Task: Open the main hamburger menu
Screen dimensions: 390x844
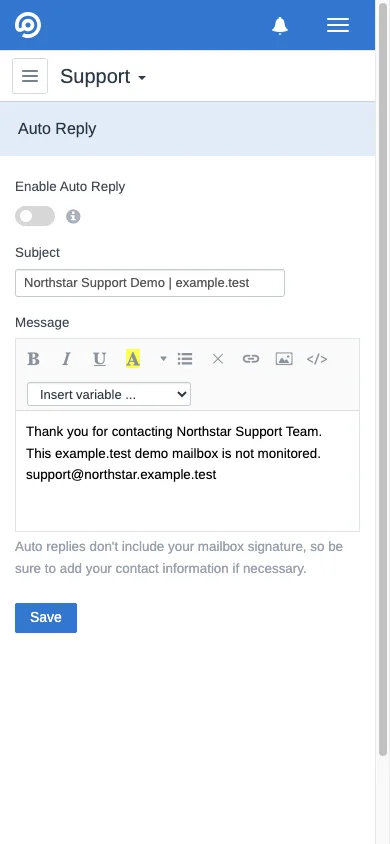Action: 338,25
